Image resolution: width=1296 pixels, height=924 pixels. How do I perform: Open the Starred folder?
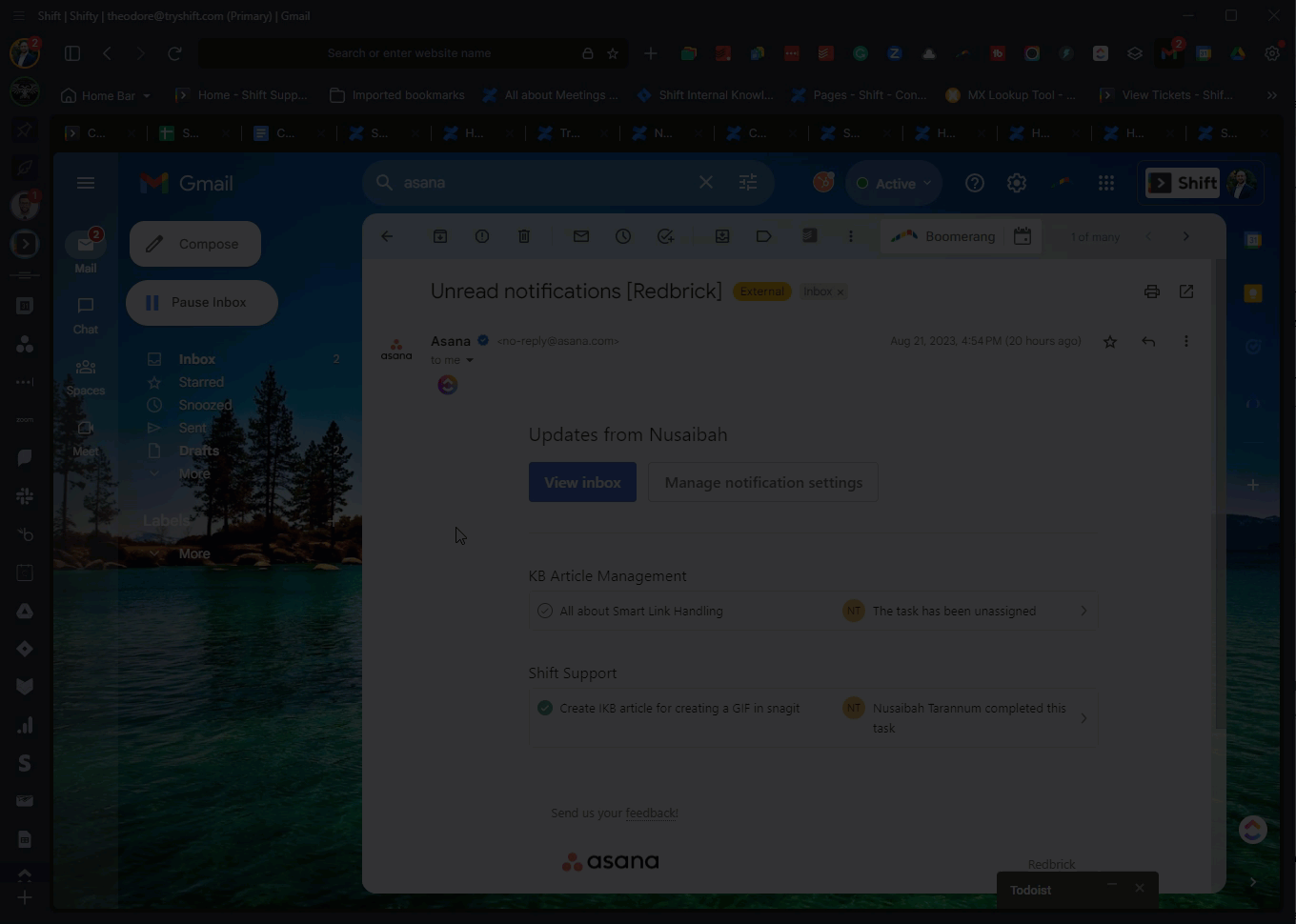click(x=201, y=382)
